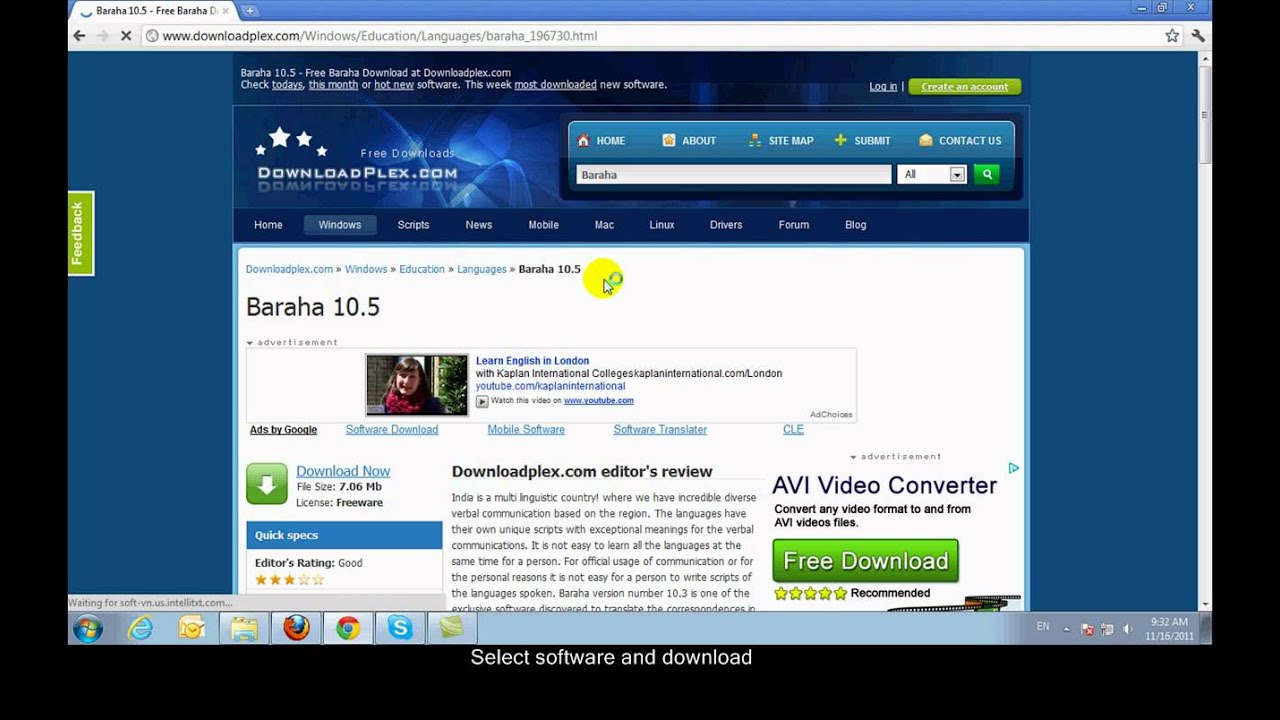This screenshot has width=1280, height=720.
Task: Click Learn English in London ad title
Action: 532,361
